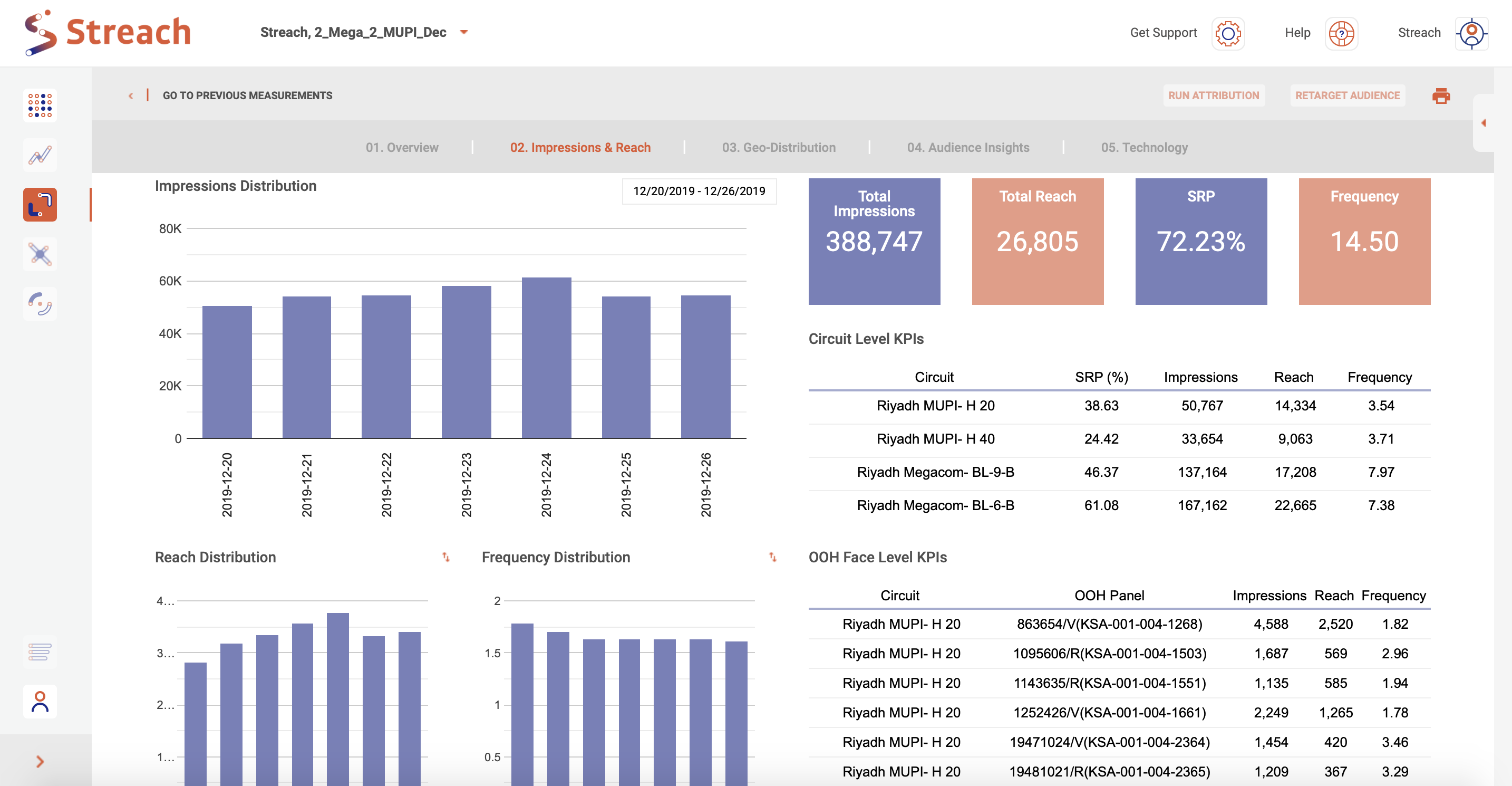The image size is (1512, 786).
Task: Open the dotted grid dashboard sidebar icon
Action: (x=40, y=105)
